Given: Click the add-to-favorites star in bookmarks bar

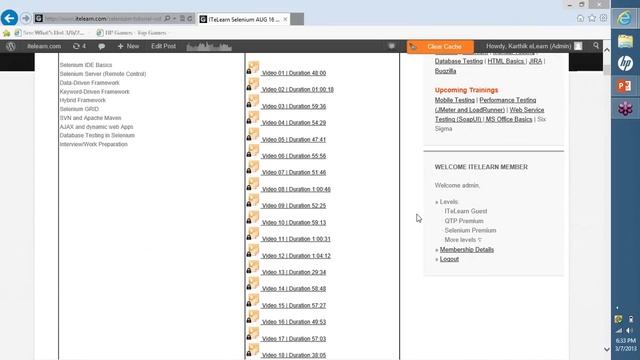Looking at the screenshot, I should click(x=7, y=33).
